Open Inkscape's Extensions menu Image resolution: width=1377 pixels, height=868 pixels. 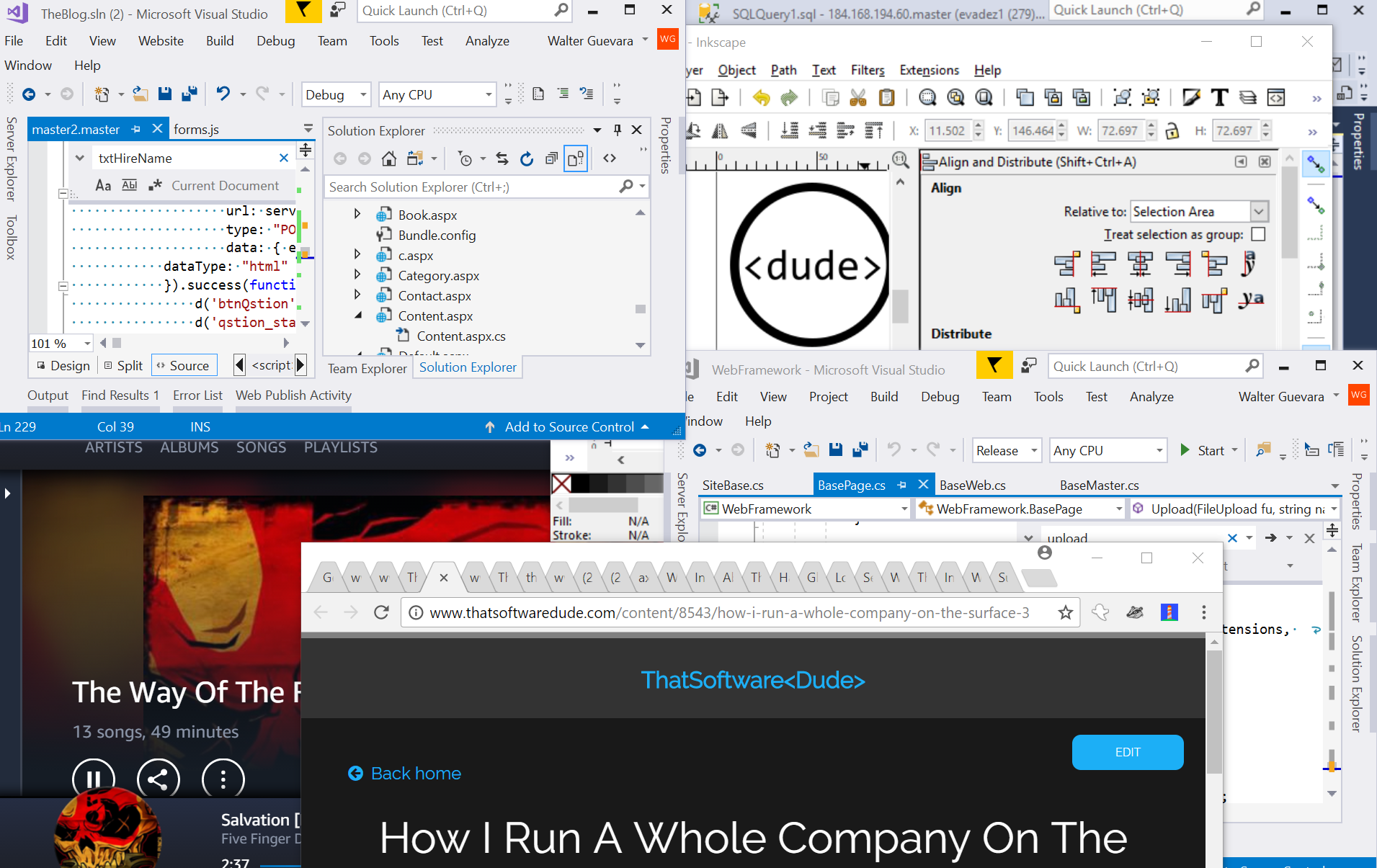click(929, 70)
